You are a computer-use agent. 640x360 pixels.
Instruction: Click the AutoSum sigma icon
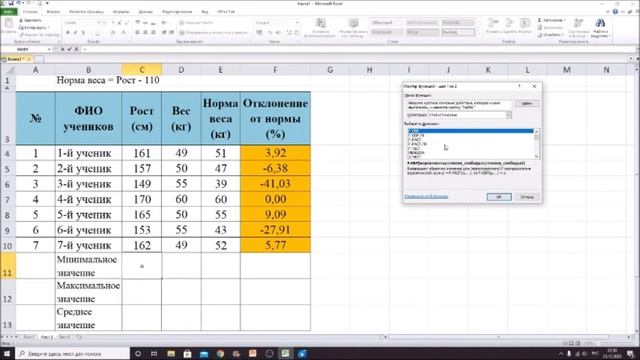540,20
